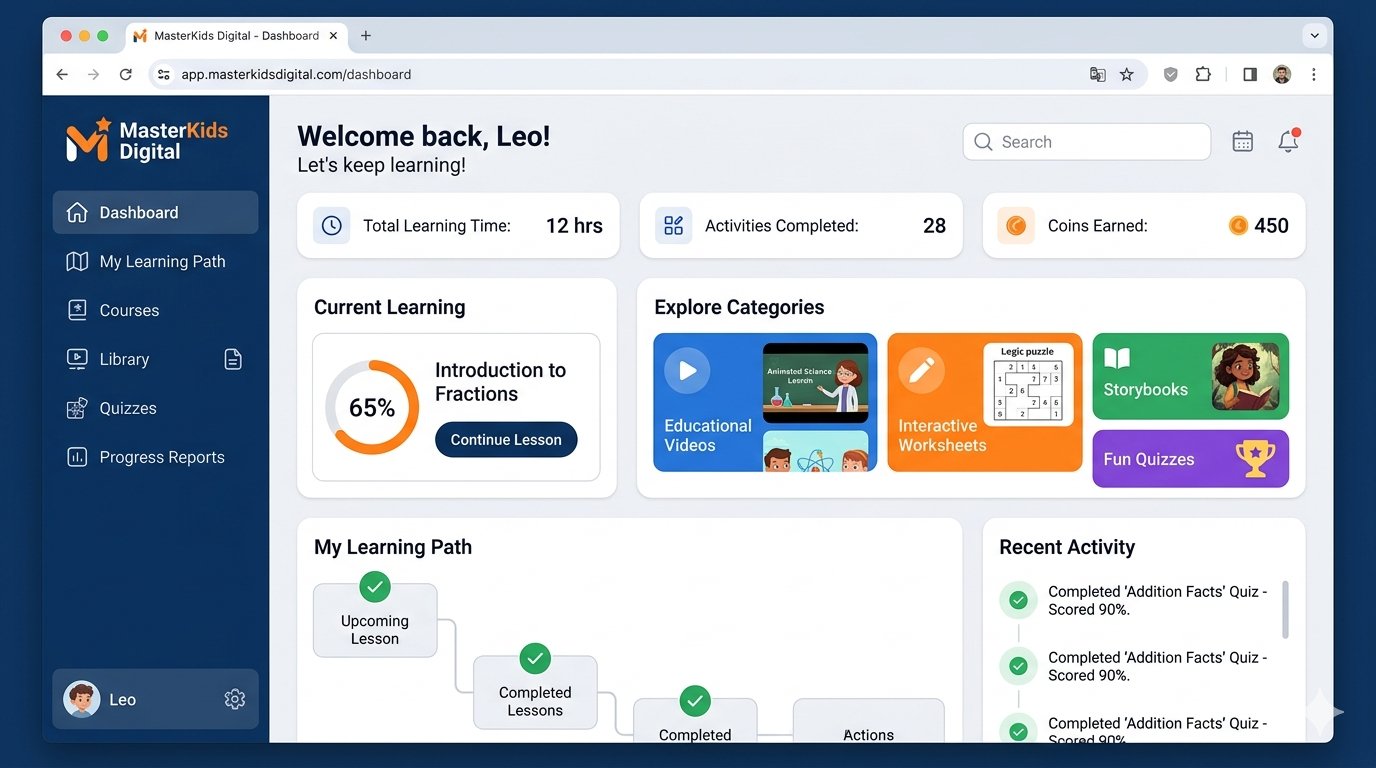1376x768 pixels.
Task: Open the browser three-dot menu
Action: click(1314, 74)
